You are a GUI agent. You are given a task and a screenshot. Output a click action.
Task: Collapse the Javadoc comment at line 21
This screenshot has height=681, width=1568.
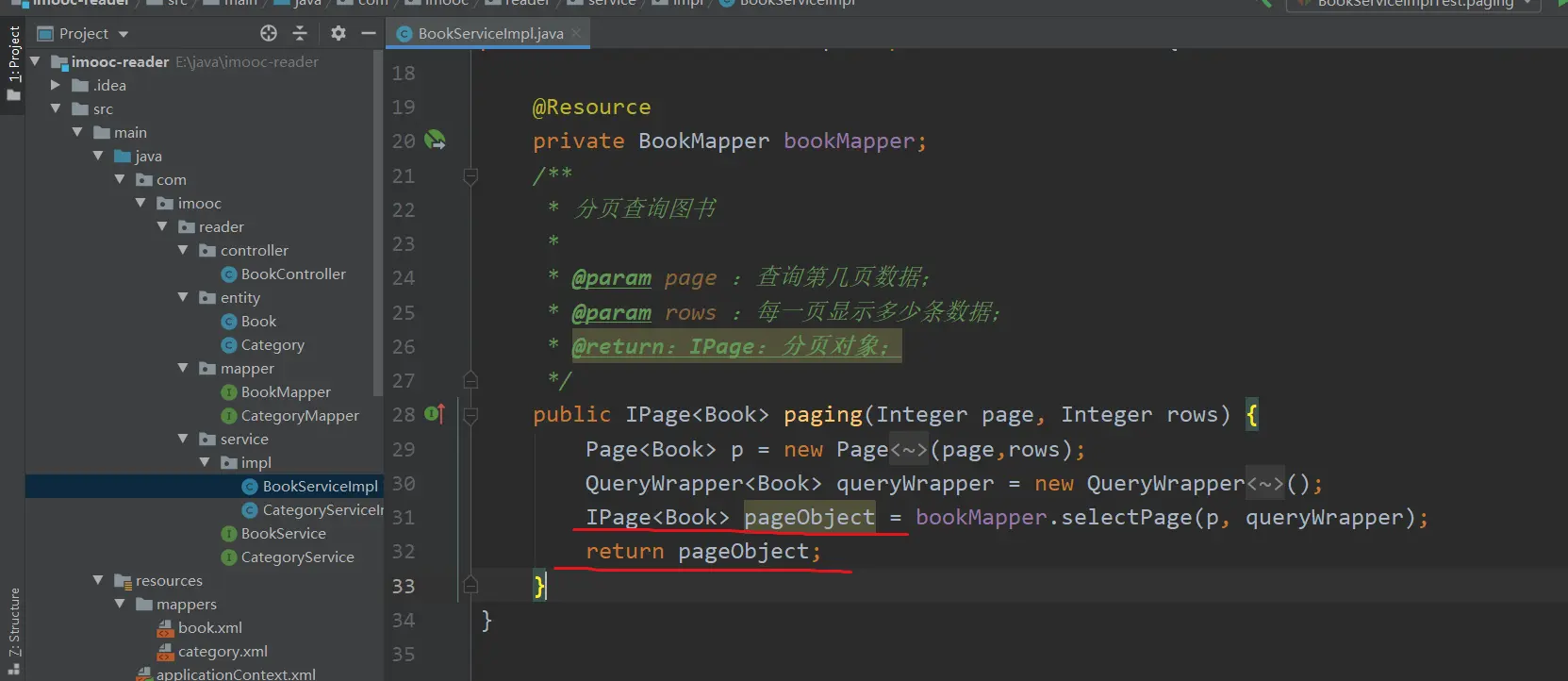[x=470, y=175]
